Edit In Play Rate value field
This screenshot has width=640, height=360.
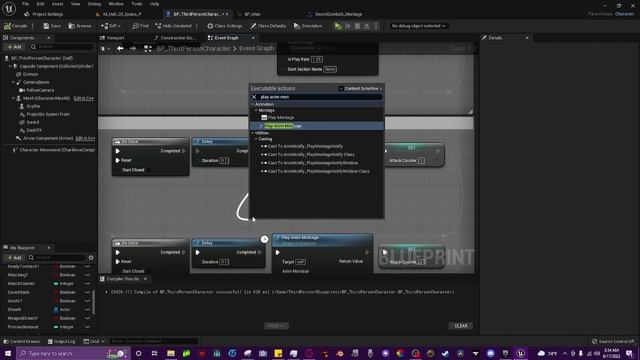pyautogui.click(x=317, y=60)
